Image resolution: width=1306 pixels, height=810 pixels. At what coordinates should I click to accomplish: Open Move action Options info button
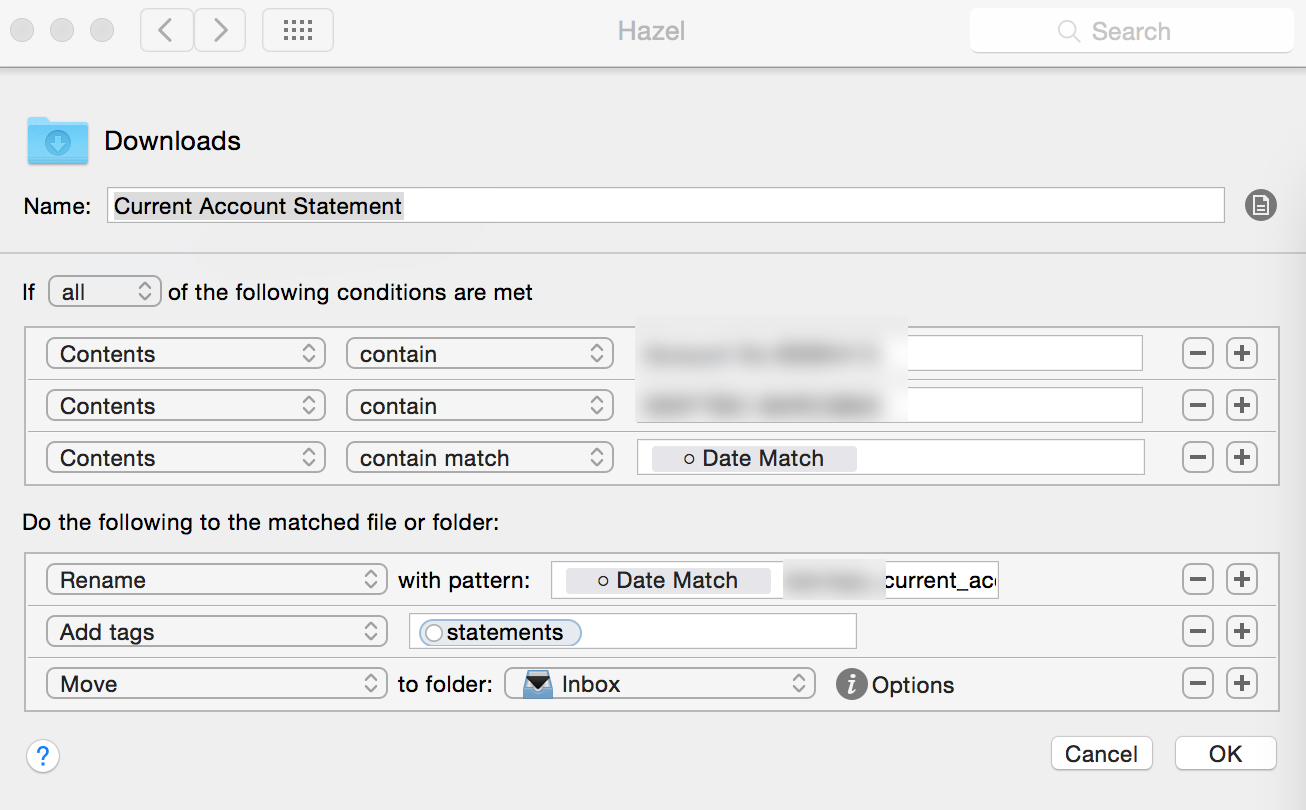pyautogui.click(x=851, y=685)
